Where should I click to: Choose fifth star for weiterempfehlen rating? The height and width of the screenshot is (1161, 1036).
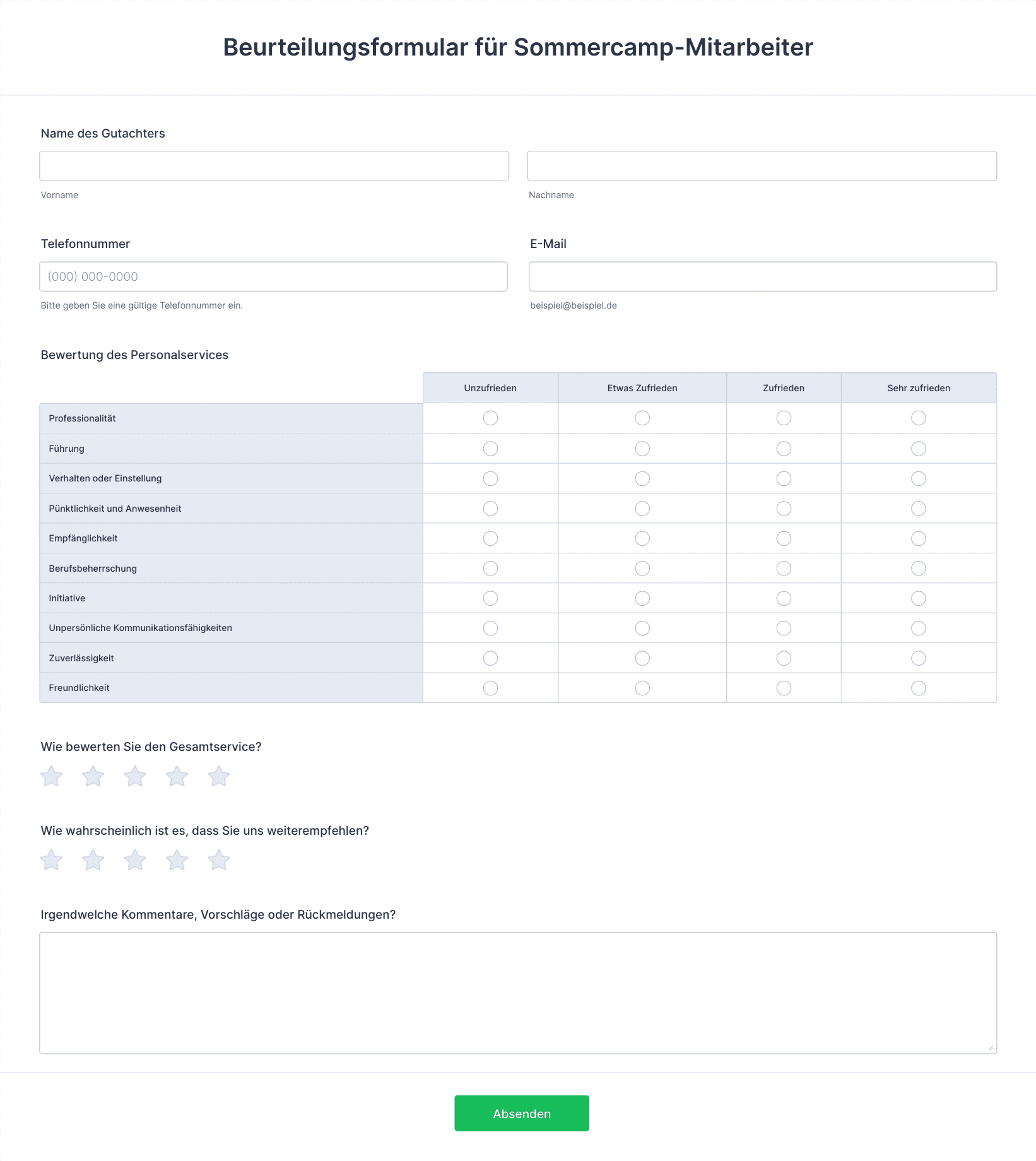pos(219,861)
